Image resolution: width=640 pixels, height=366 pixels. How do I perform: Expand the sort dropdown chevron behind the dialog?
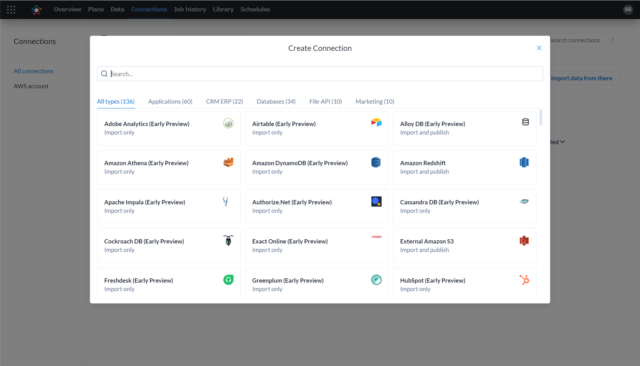pos(562,142)
